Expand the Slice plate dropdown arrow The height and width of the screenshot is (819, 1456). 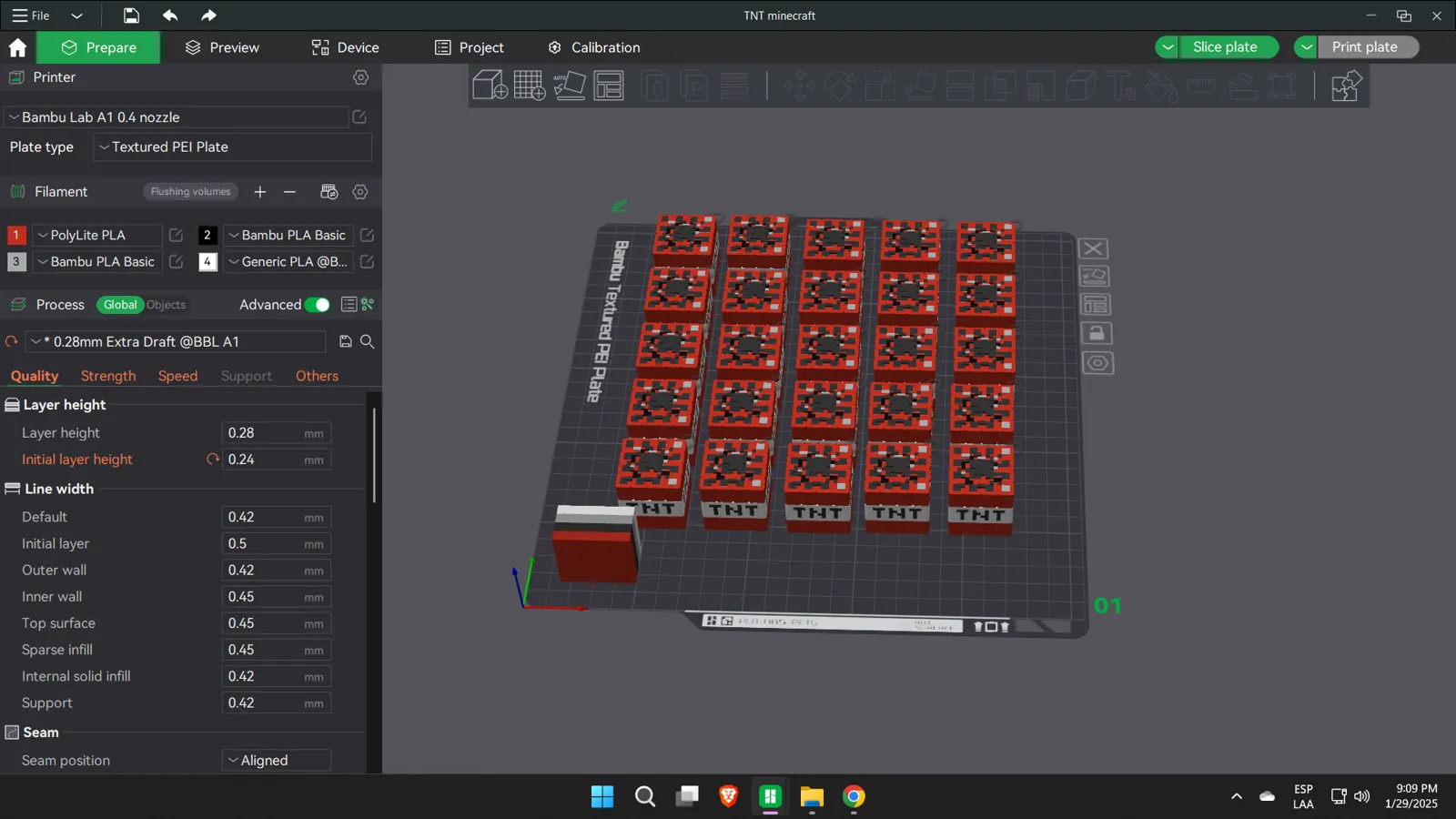[1168, 47]
